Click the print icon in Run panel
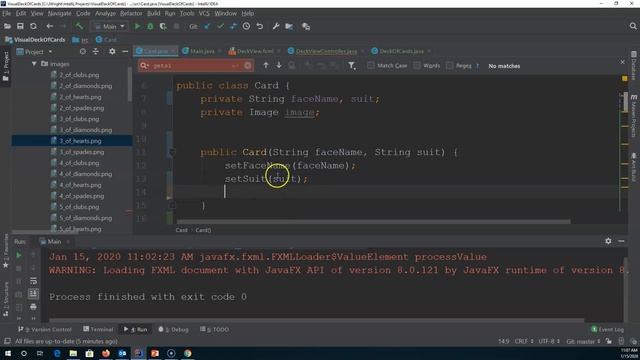Screen dimensions: 640x360 [33, 306]
